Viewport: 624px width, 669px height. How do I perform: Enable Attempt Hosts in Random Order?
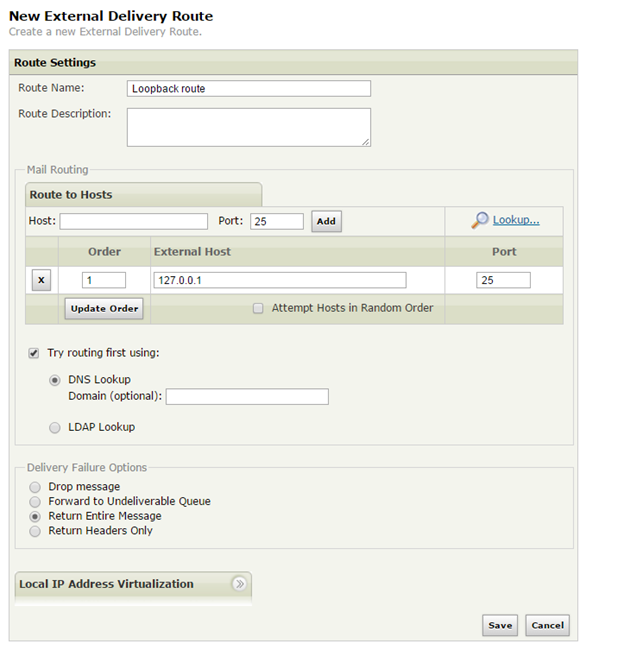(258, 308)
